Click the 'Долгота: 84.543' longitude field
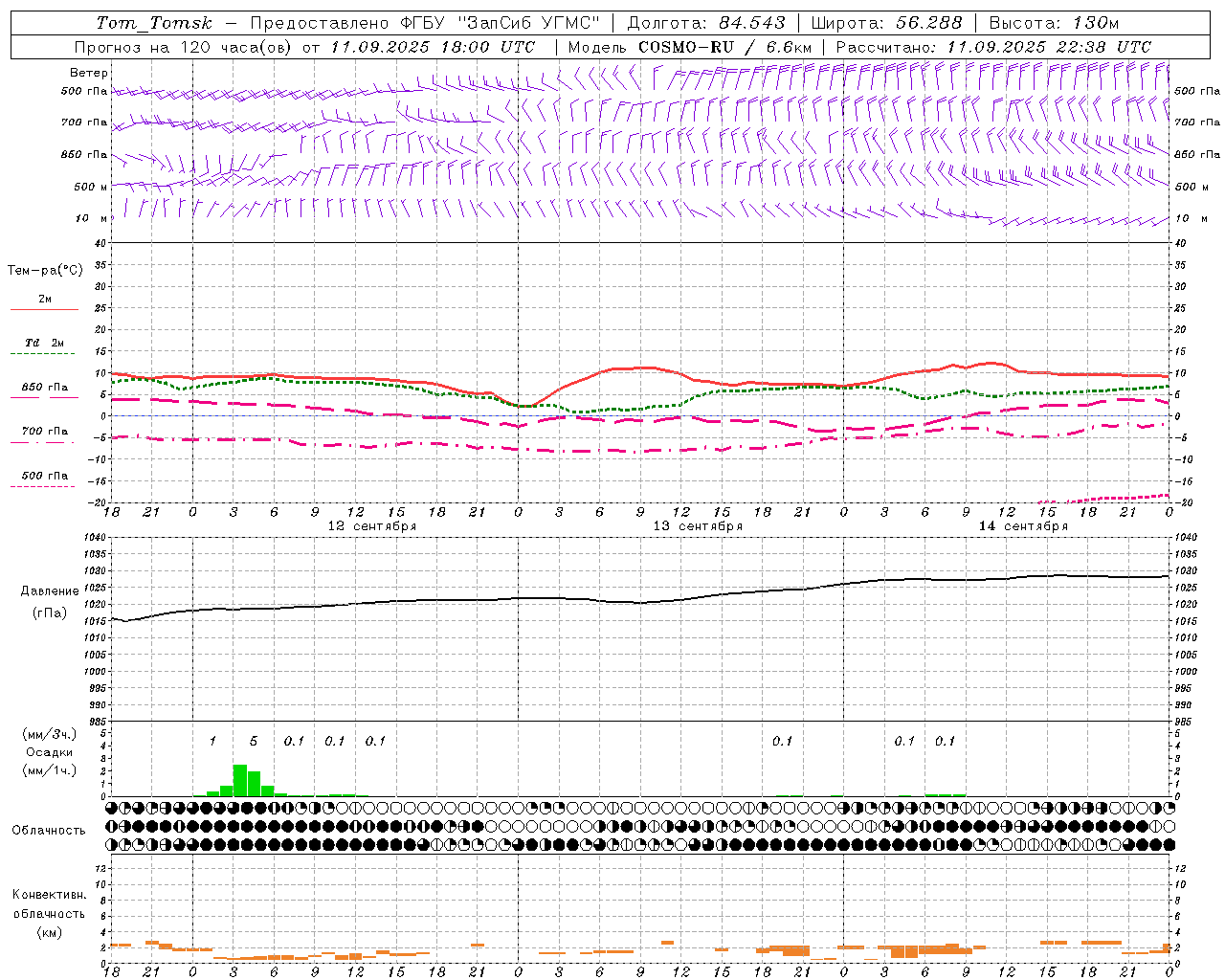This screenshot has height=980, width=1225. [x=706, y=23]
